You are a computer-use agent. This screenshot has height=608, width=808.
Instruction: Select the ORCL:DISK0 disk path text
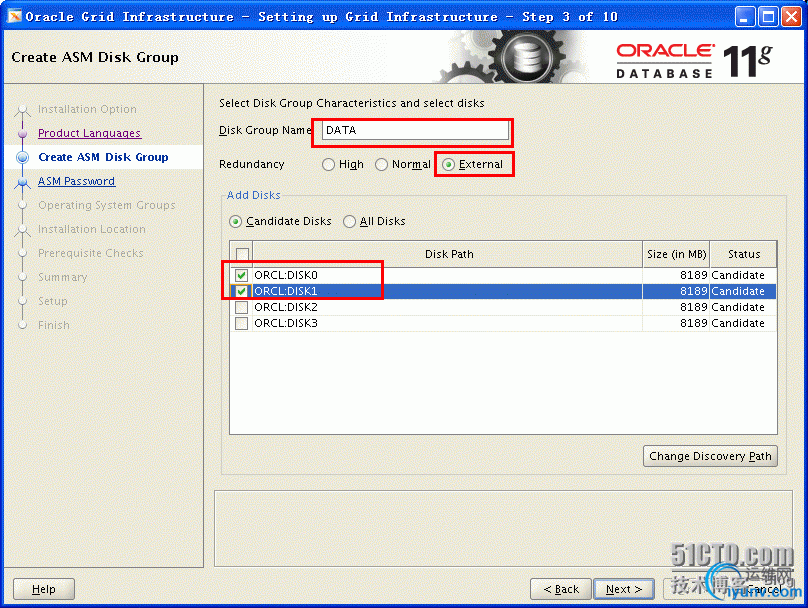tap(286, 275)
